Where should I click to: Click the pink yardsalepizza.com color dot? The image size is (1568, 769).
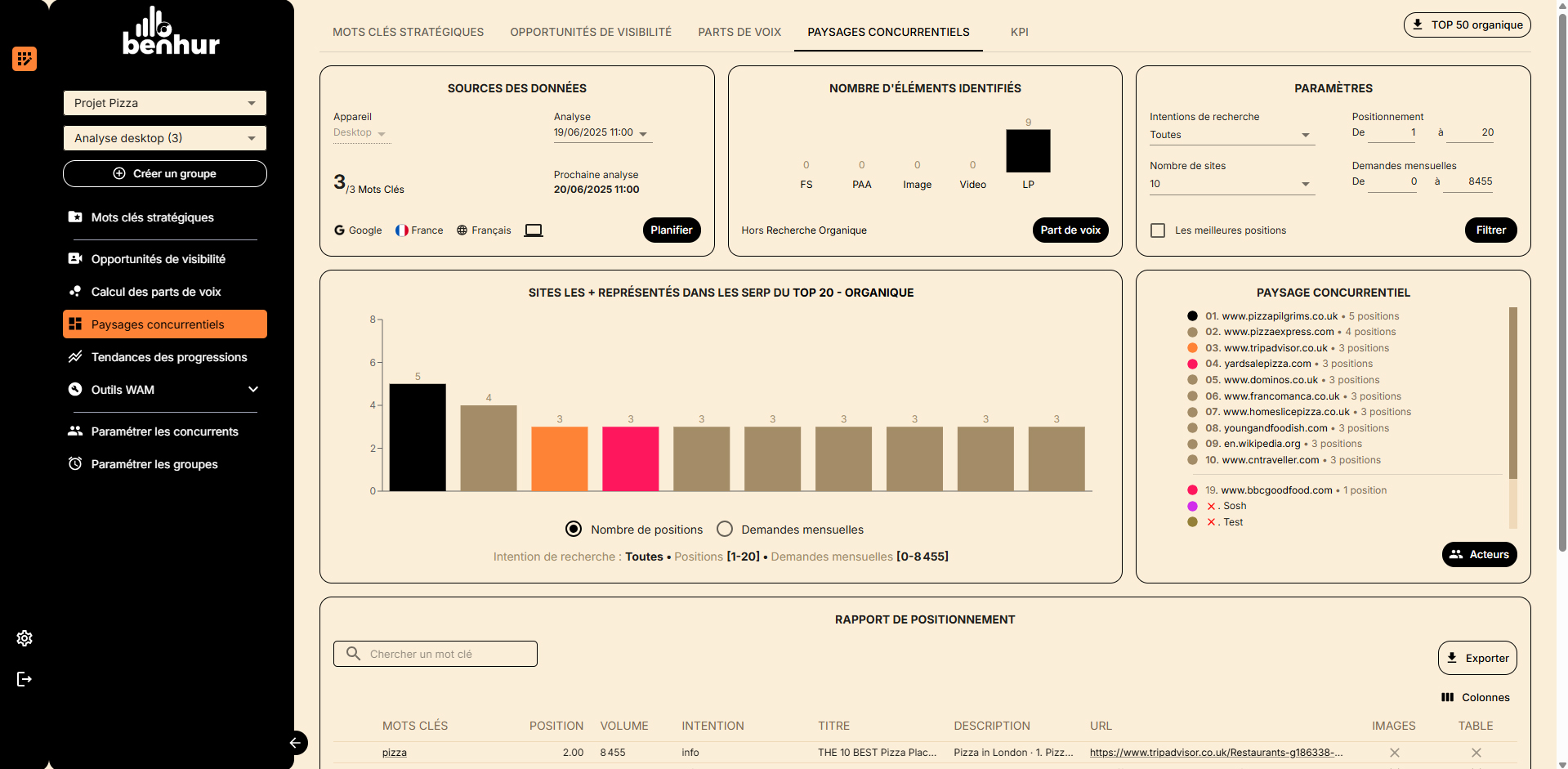click(1192, 364)
